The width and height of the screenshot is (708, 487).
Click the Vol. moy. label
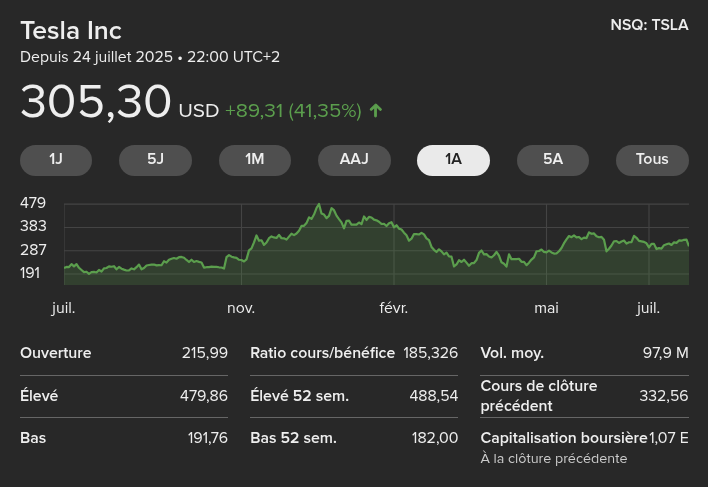pos(512,353)
